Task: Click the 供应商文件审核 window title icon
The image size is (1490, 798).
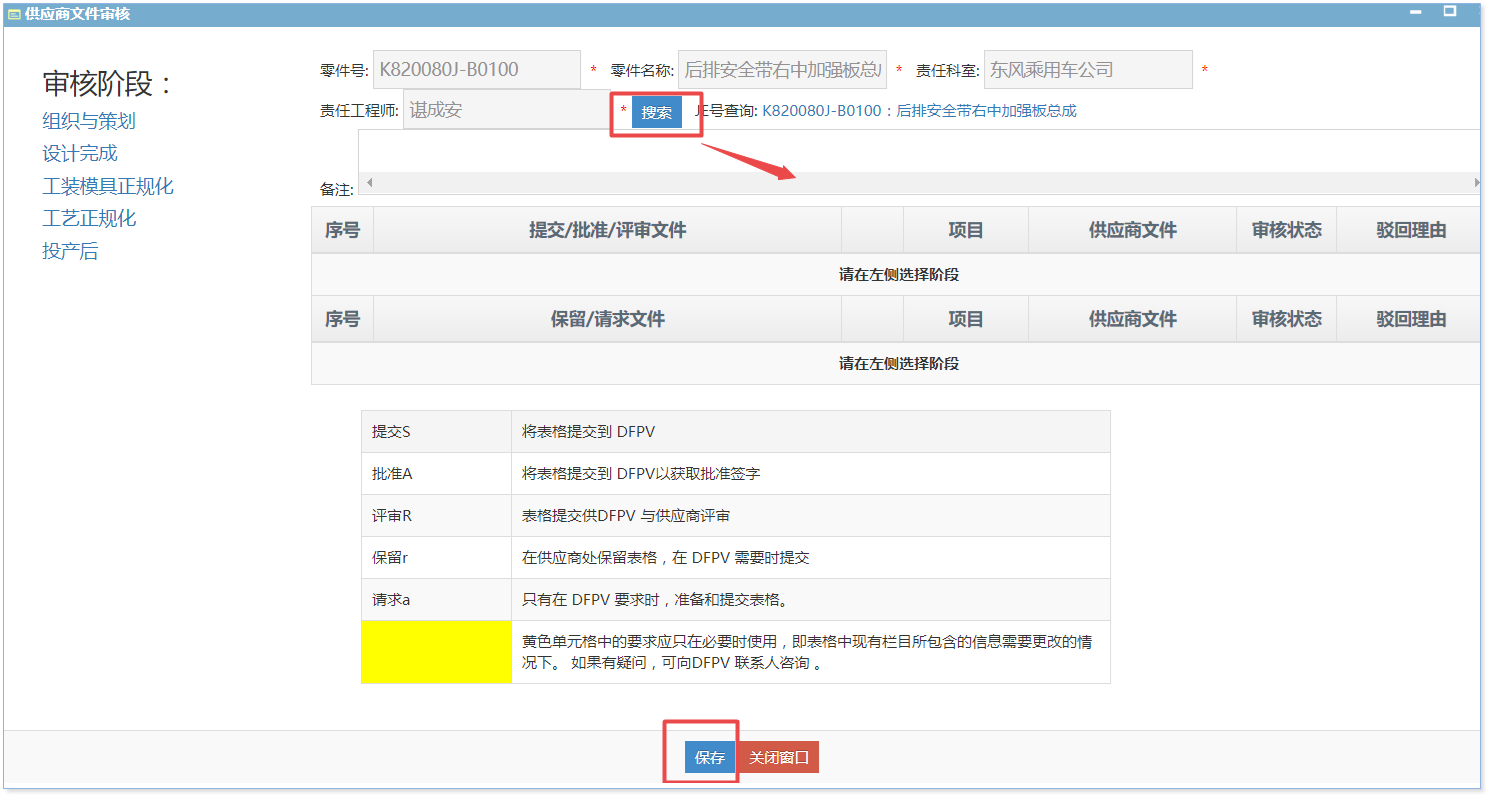Action: click(14, 14)
